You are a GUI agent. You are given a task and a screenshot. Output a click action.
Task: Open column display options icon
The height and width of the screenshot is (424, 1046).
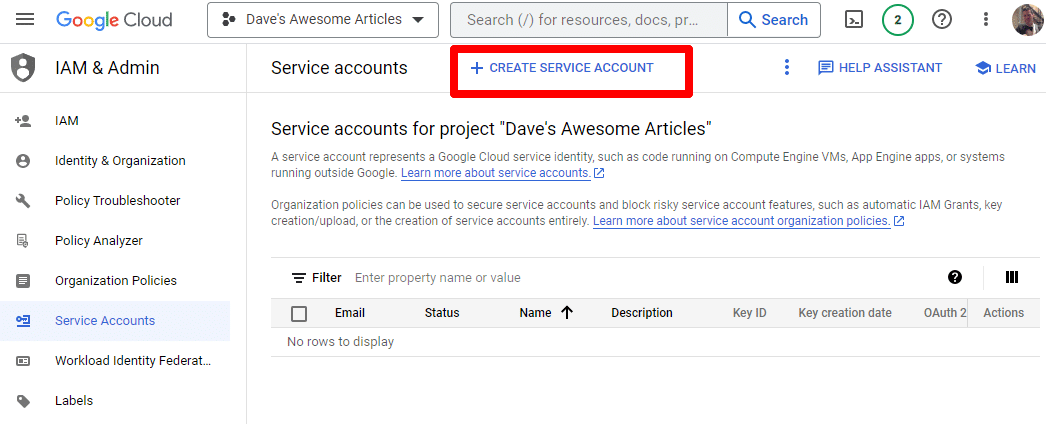pyautogui.click(x=1011, y=277)
